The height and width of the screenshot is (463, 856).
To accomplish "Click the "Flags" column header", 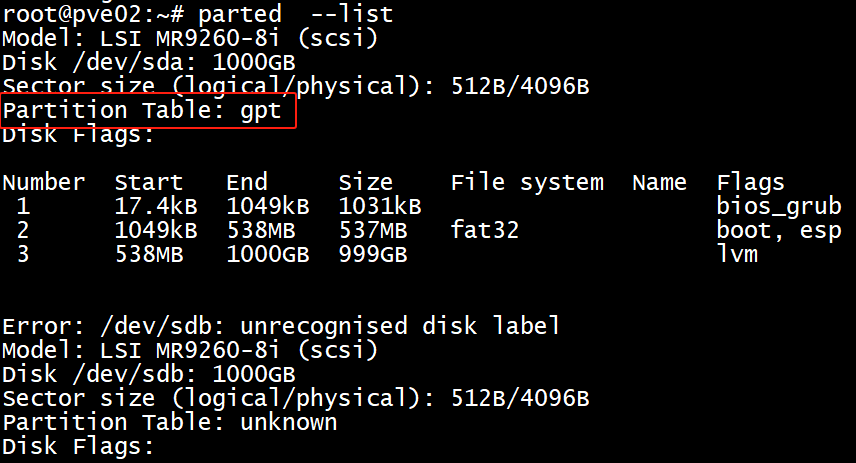I will tap(751, 182).
